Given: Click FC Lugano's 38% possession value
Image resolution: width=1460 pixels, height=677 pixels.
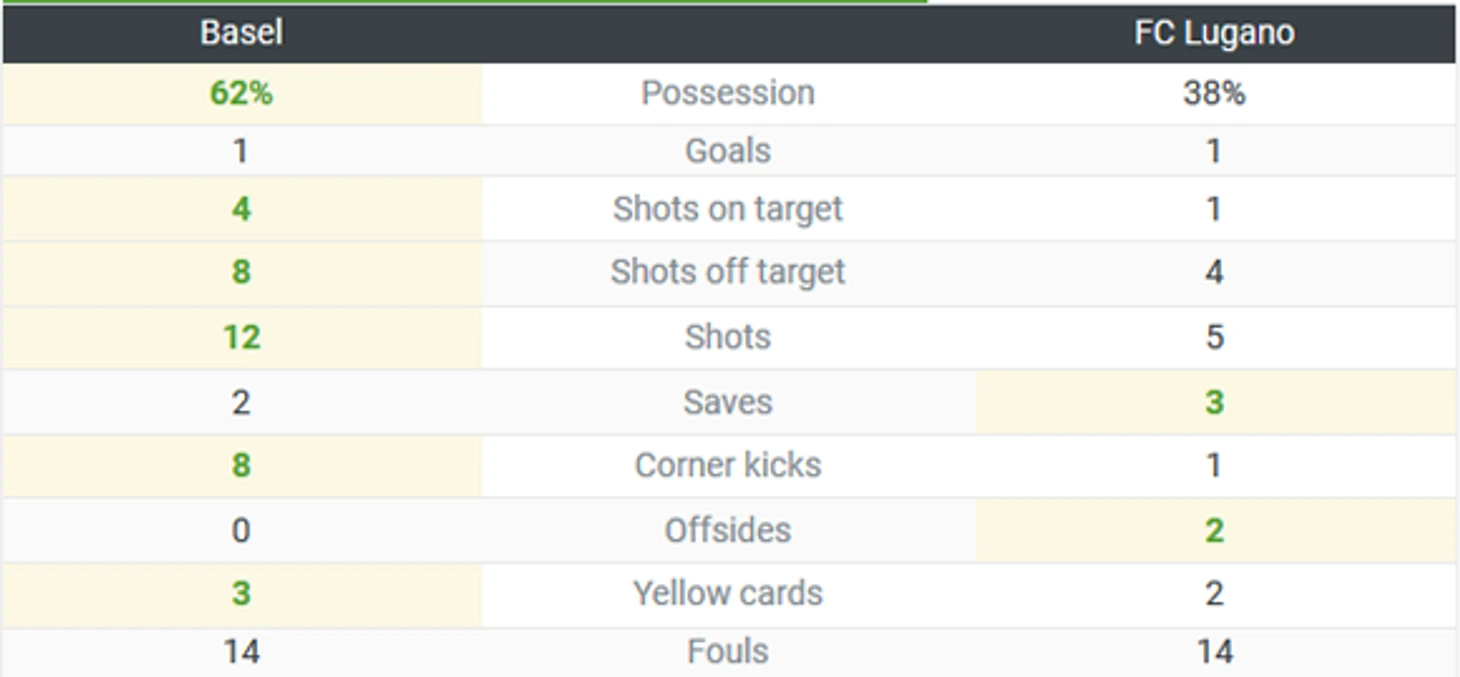Looking at the screenshot, I should (1214, 93).
